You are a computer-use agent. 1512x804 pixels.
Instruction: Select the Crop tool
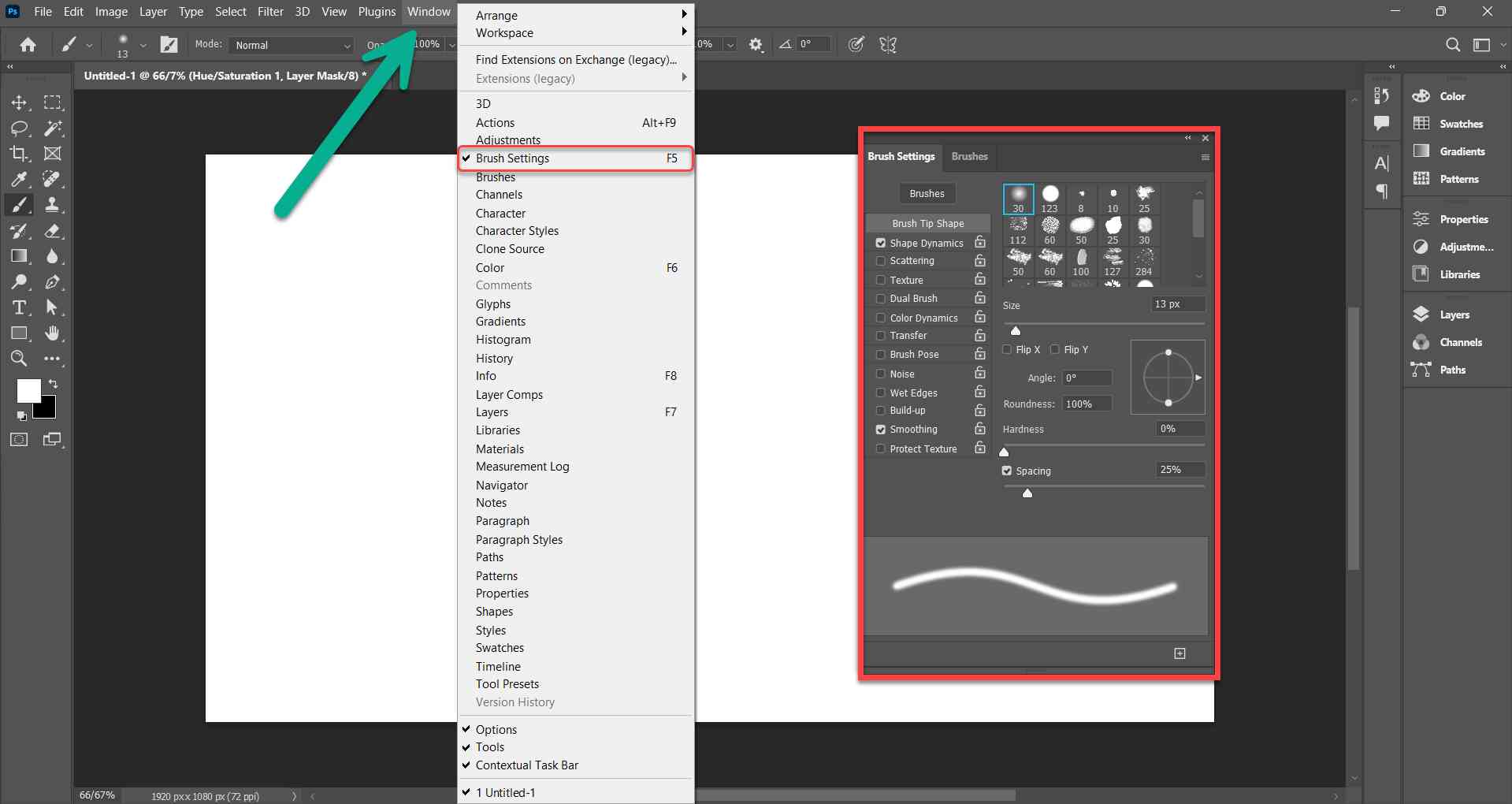click(19, 154)
